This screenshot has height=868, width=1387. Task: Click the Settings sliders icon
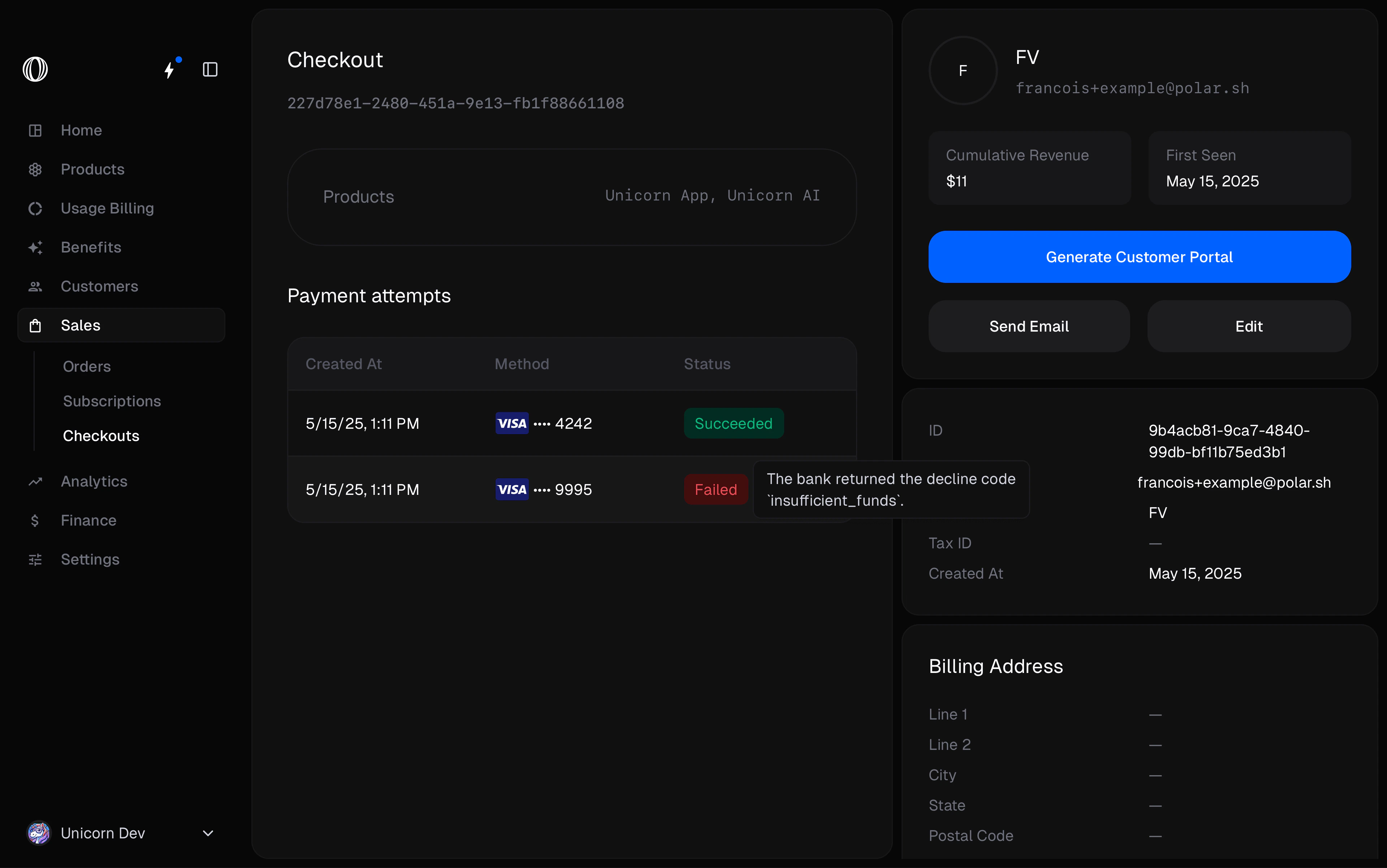[35, 560]
